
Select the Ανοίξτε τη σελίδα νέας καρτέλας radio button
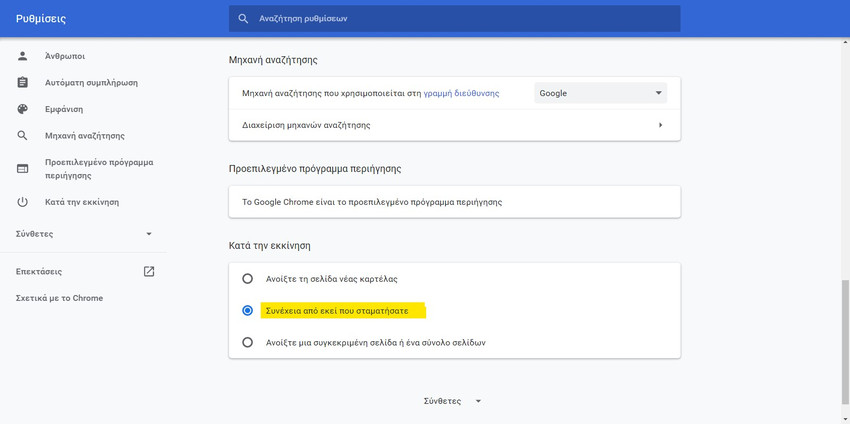[247, 279]
